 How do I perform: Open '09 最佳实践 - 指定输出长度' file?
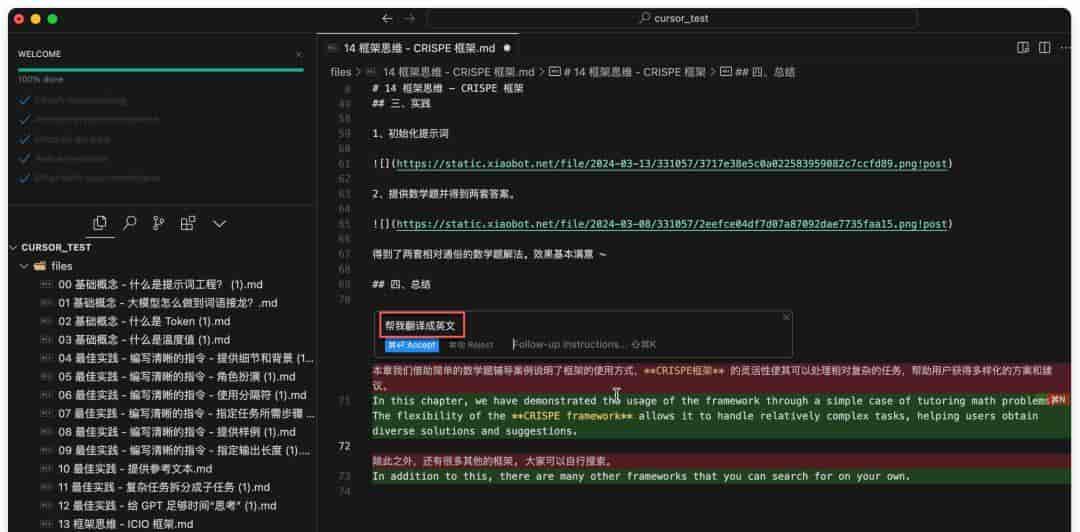click(x=184, y=451)
